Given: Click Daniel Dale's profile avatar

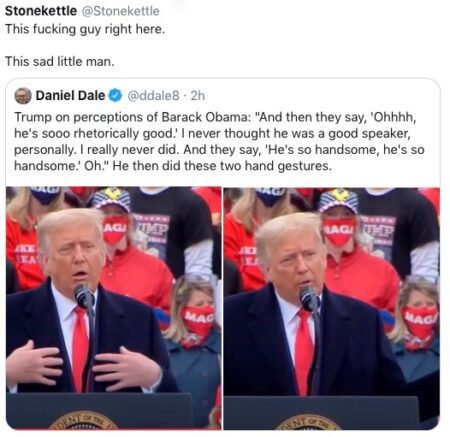Looking at the screenshot, I should pos(23,96).
